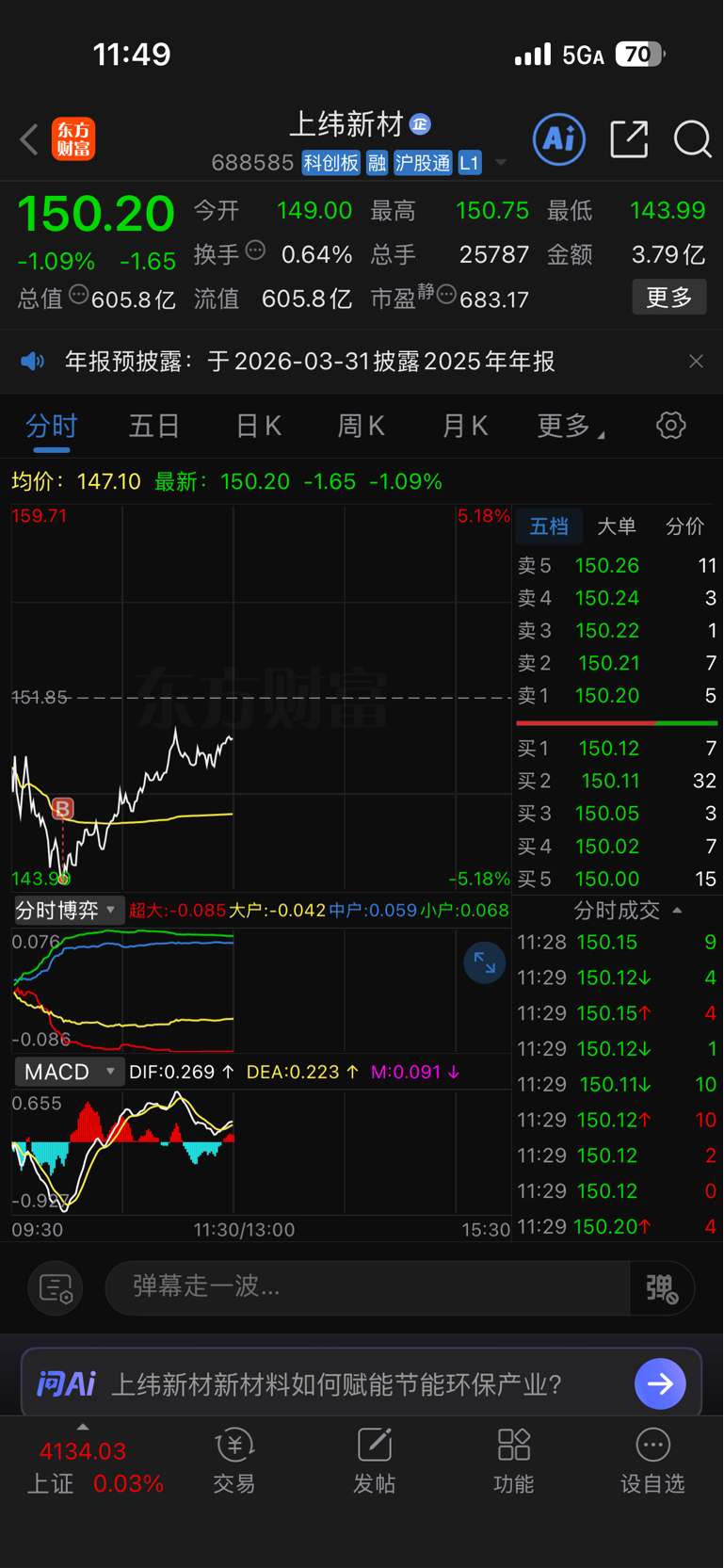
Task: Tap the 年报预披露 announcement text
Action: [x=310, y=362]
